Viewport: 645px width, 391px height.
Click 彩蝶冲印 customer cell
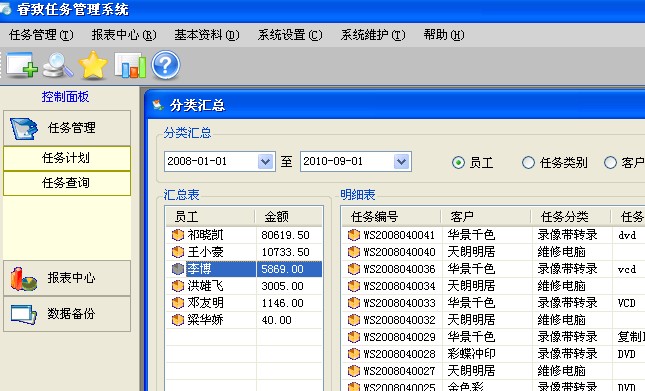click(x=471, y=354)
